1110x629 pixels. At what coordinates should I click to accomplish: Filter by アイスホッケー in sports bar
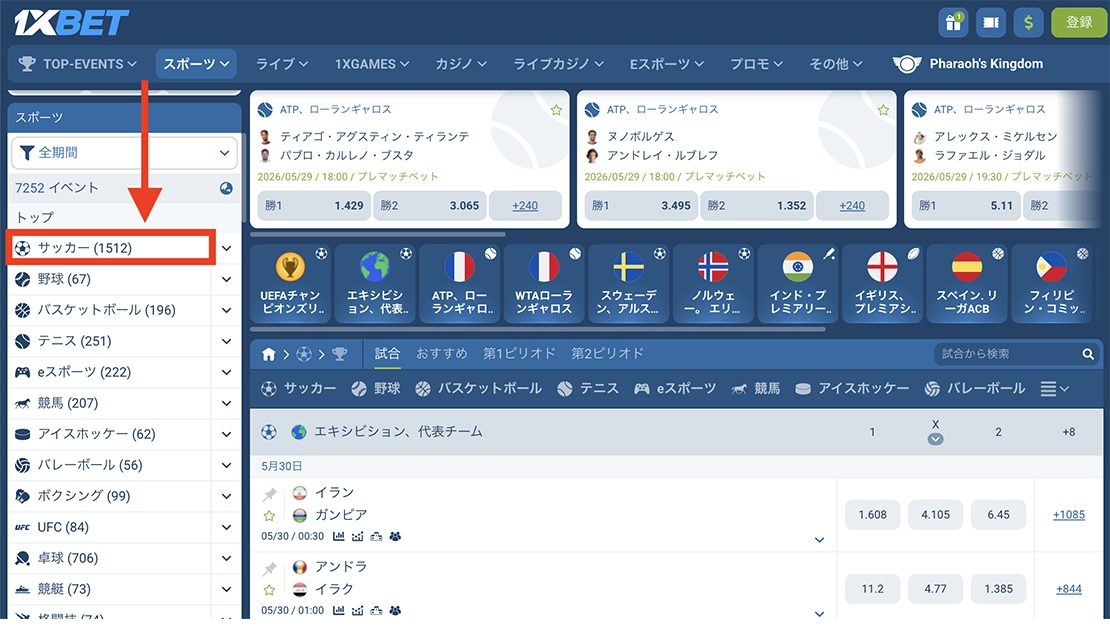[x=852, y=388]
